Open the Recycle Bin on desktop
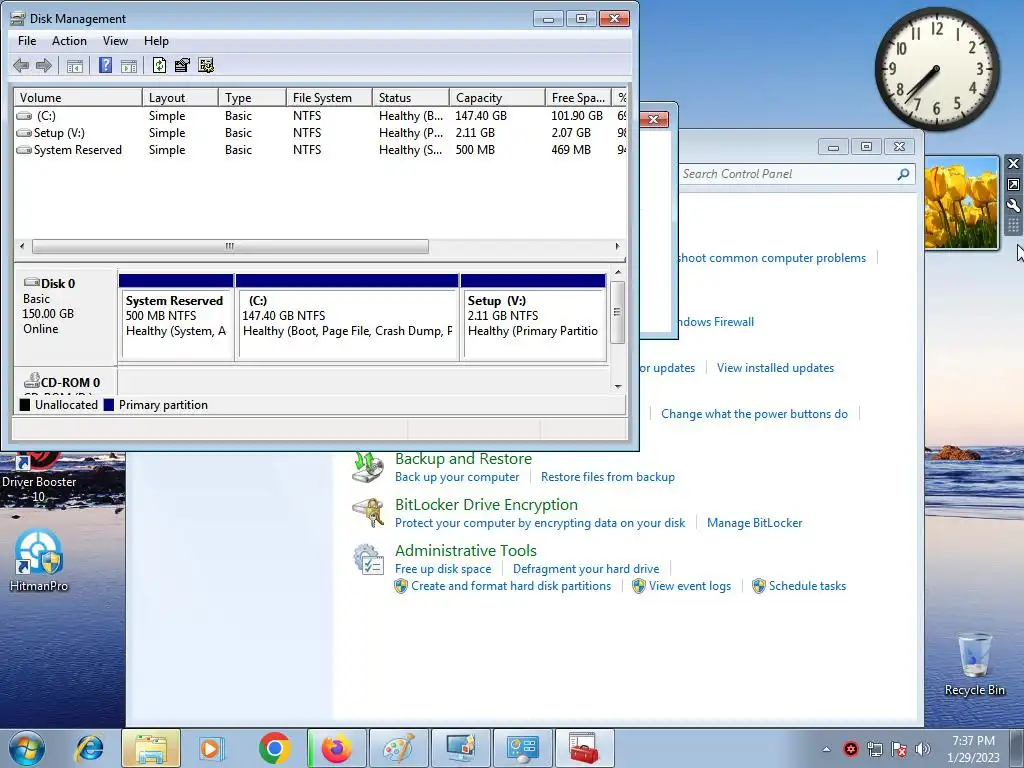1024x768 pixels. pos(974,665)
